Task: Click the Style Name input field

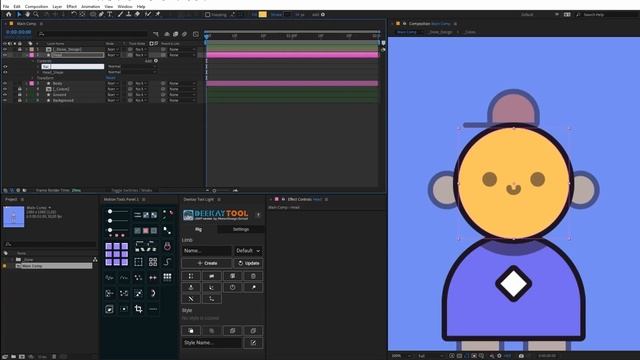Action: coord(212,343)
